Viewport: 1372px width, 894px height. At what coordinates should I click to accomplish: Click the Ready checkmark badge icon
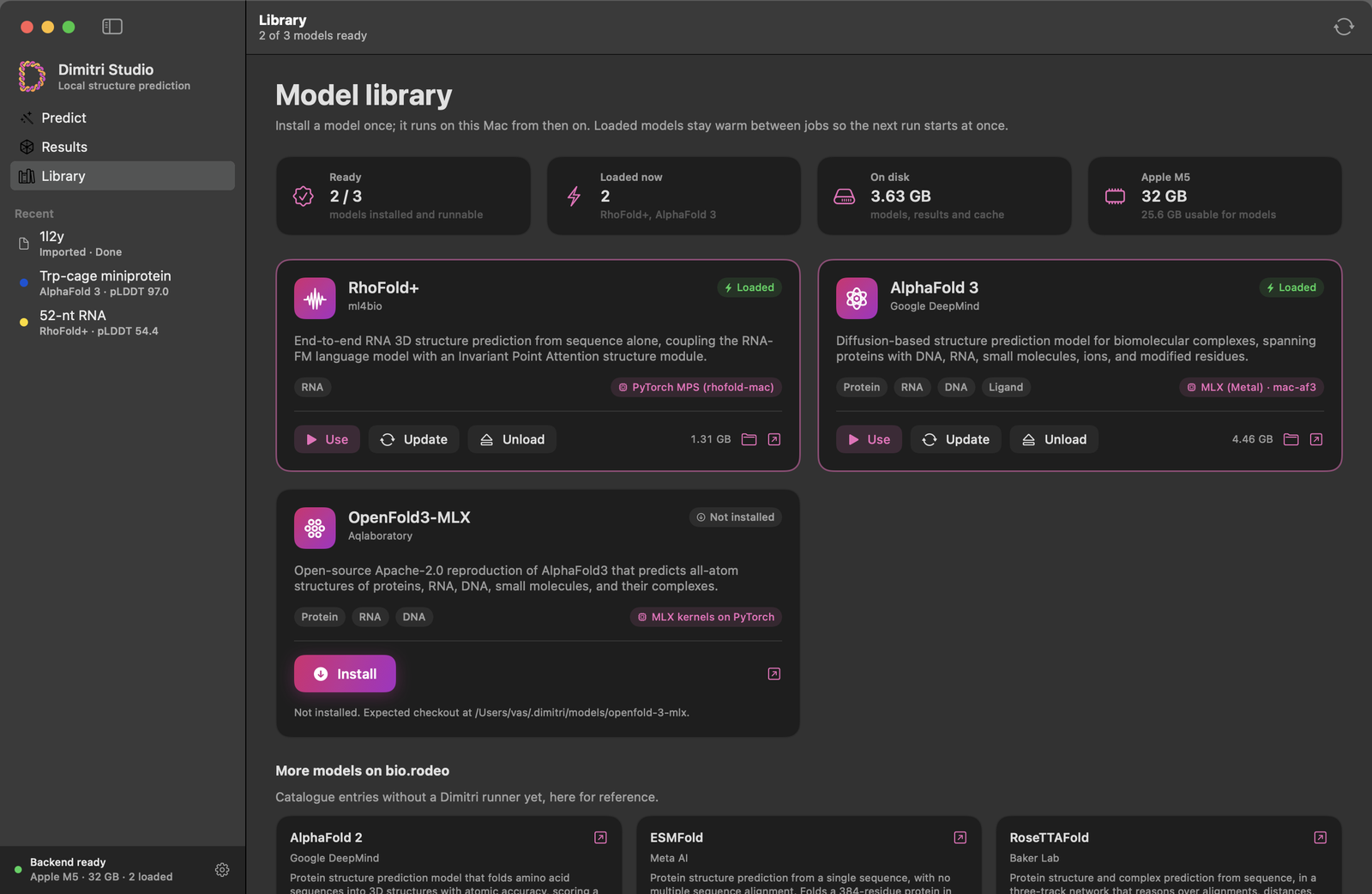[304, 196]
